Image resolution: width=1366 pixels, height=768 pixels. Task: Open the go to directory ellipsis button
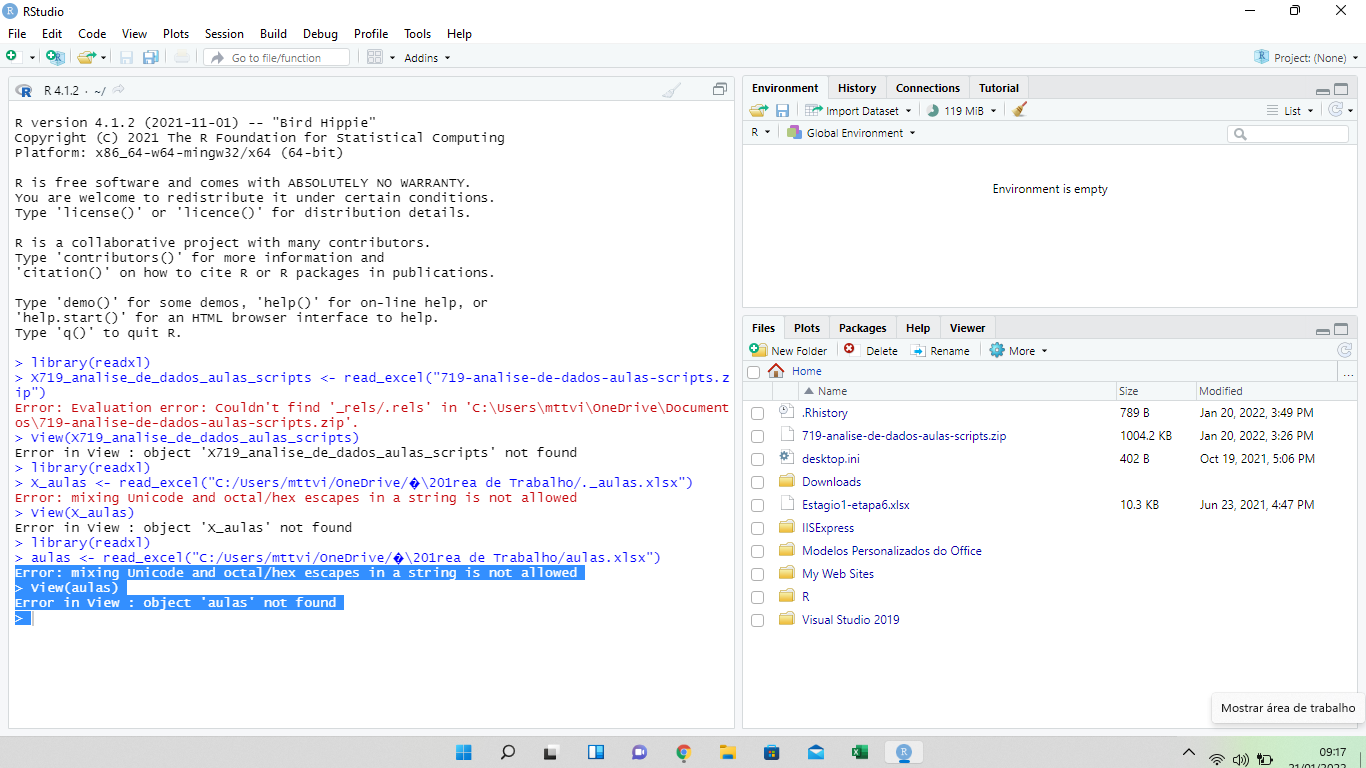pyautogui.click(x=1349, y=372)
